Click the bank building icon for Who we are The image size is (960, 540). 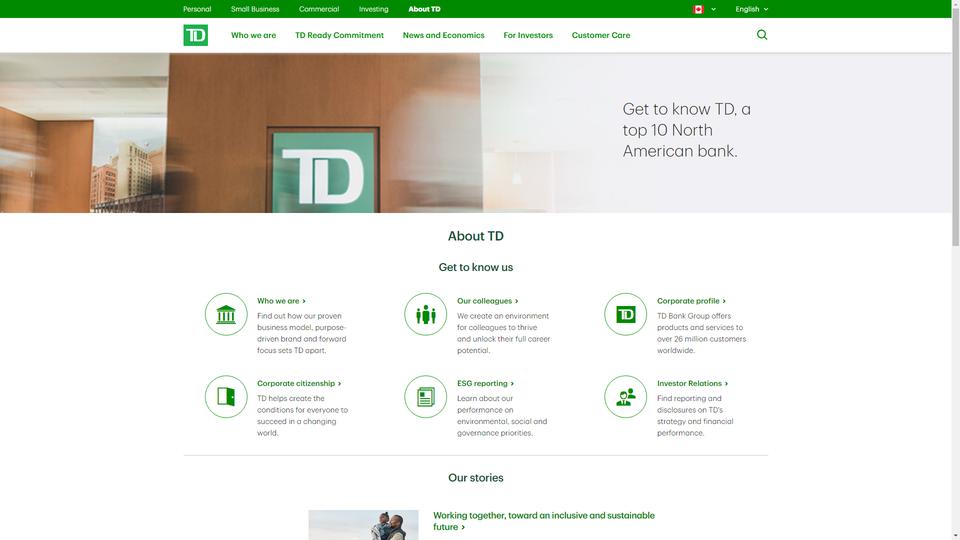(x=226, y=314)
